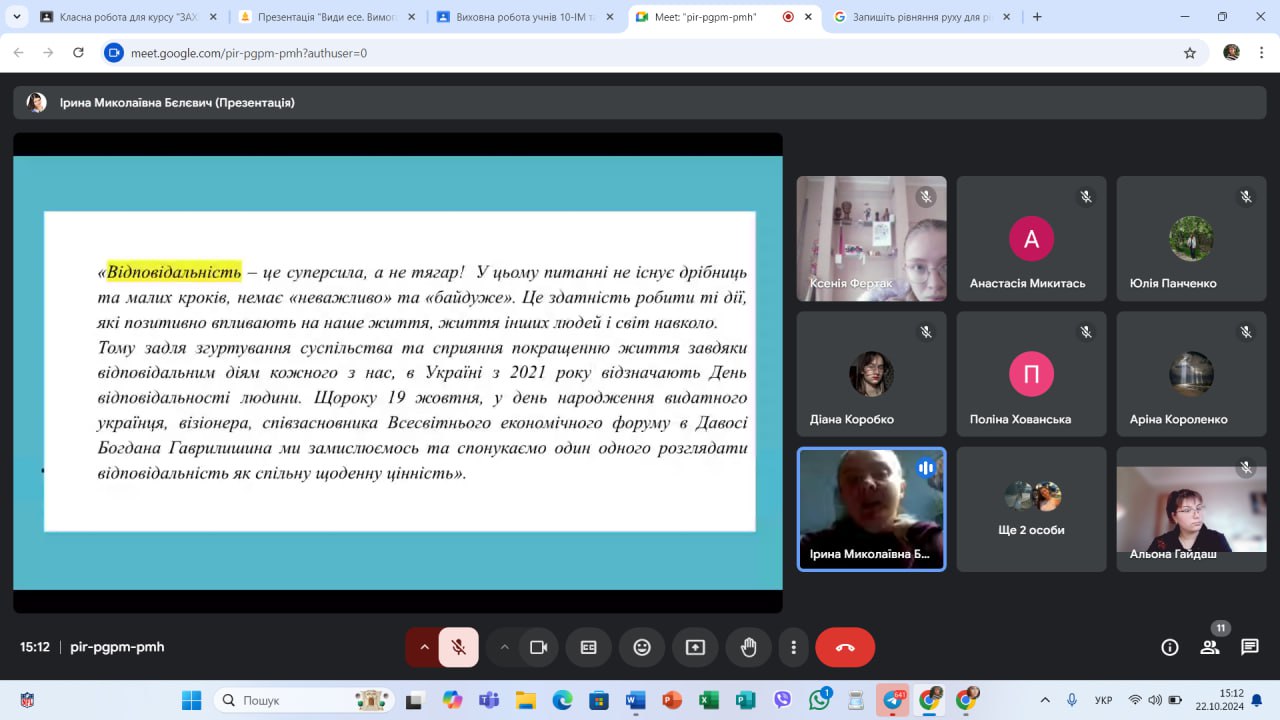
Task: Click the 'Ще 2 особи' participants tile
Action: (x=1031, y=509)
